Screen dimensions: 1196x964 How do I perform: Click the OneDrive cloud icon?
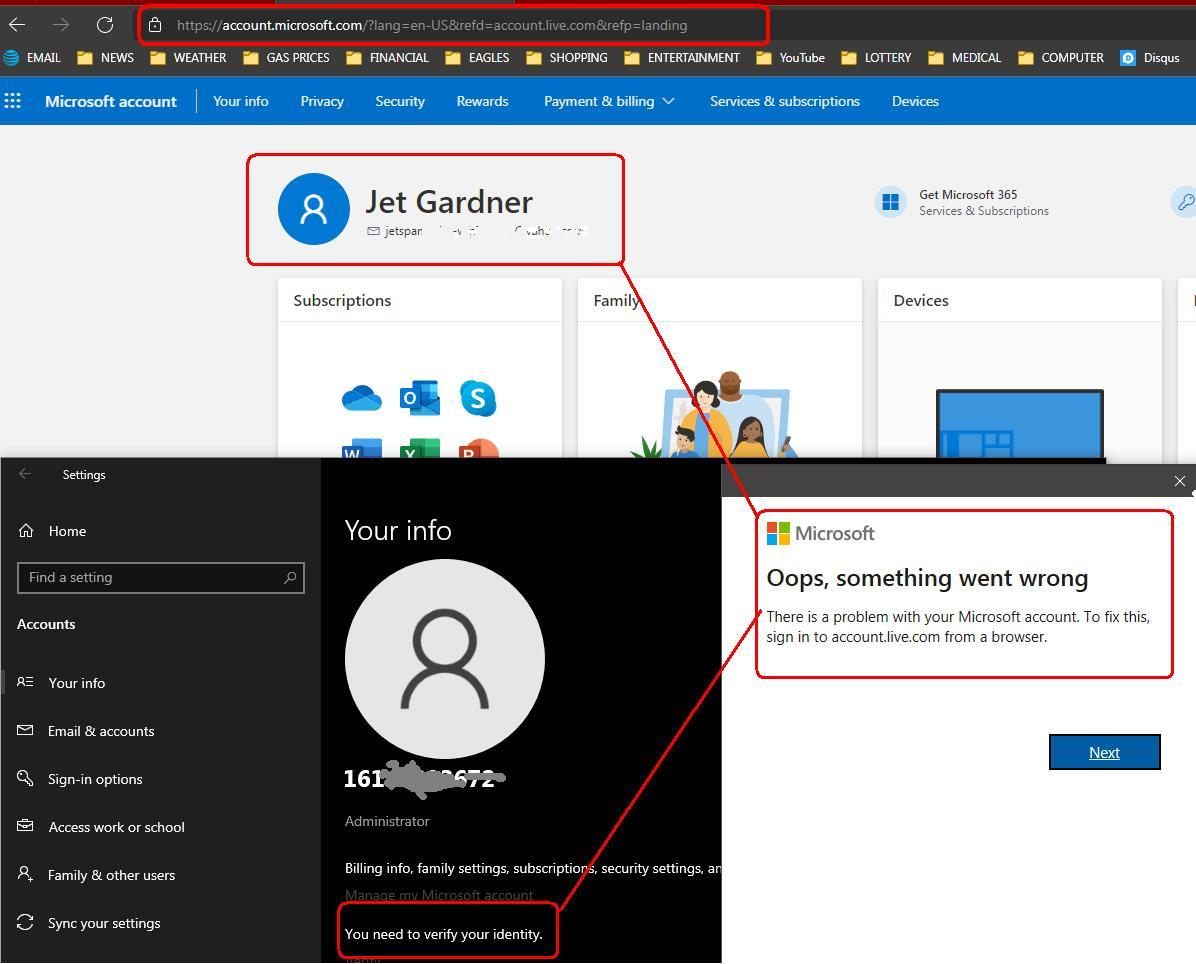[x=362, y=398]
